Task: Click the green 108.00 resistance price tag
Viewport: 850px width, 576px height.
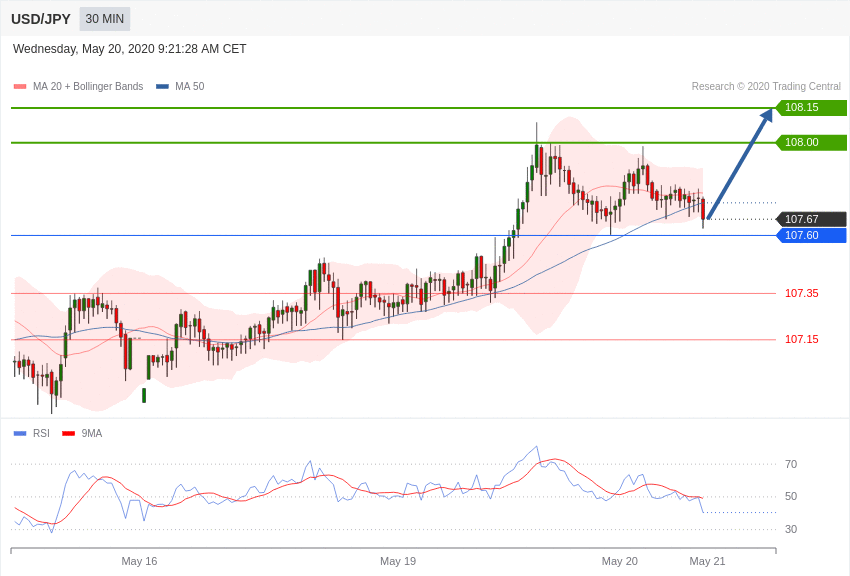Action: click(812, 143)
